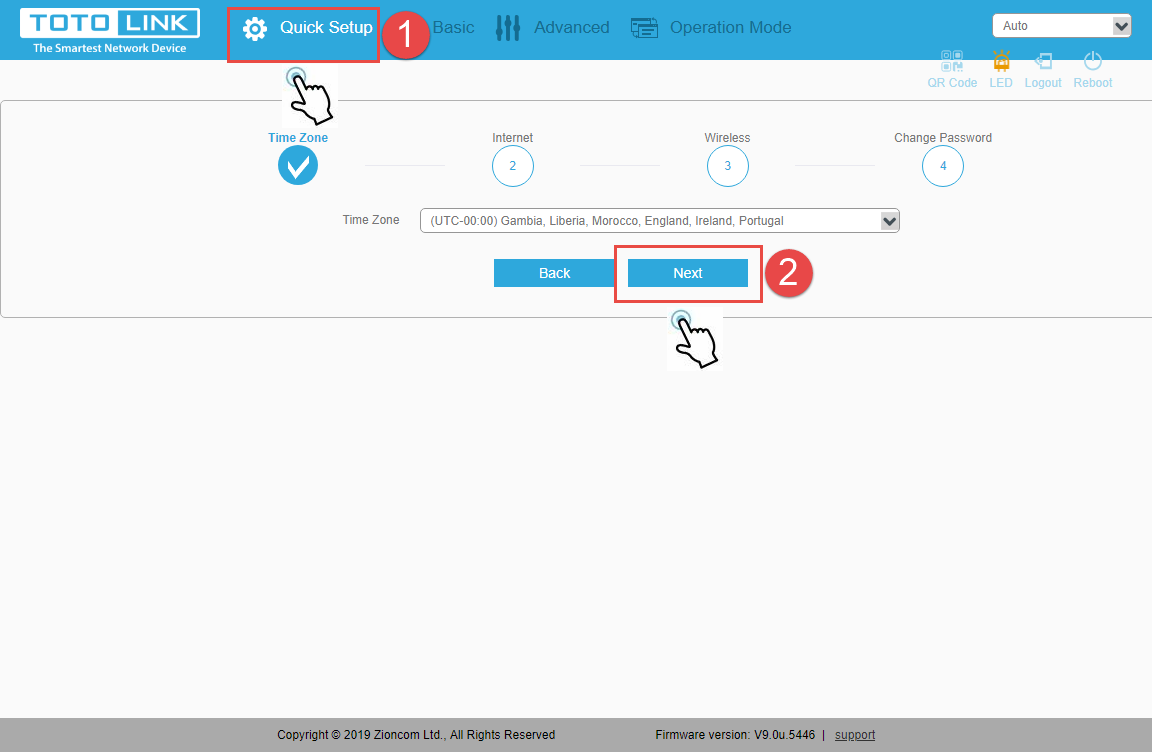1152x752 pixels.
Task: Click the Quick Setup gear icon
Action: coord(255,29)
